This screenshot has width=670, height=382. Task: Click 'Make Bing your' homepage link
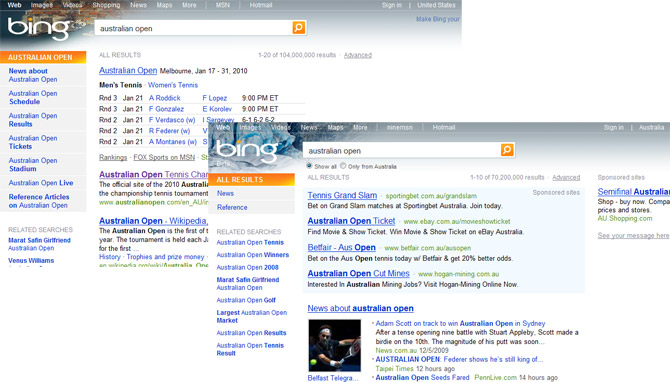click(x=438, y=19)
